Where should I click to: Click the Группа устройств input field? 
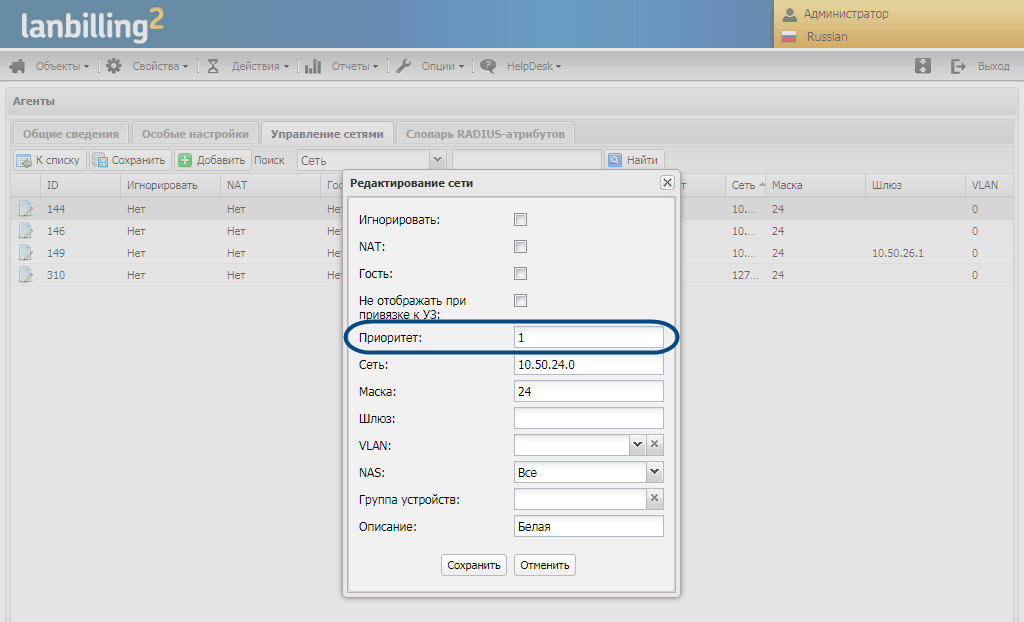click(x=580, y=499)
